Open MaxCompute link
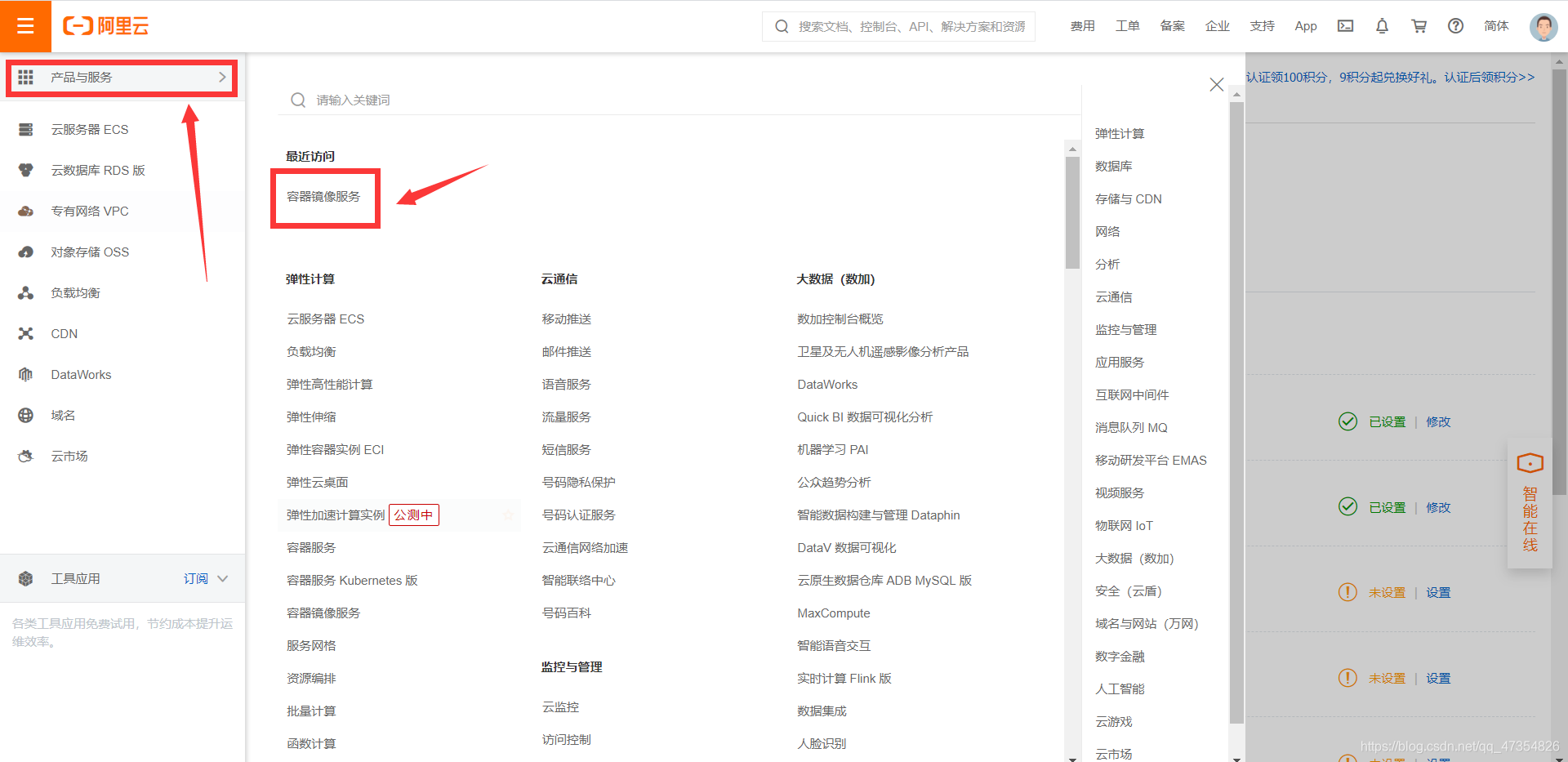 coord(834,613)
